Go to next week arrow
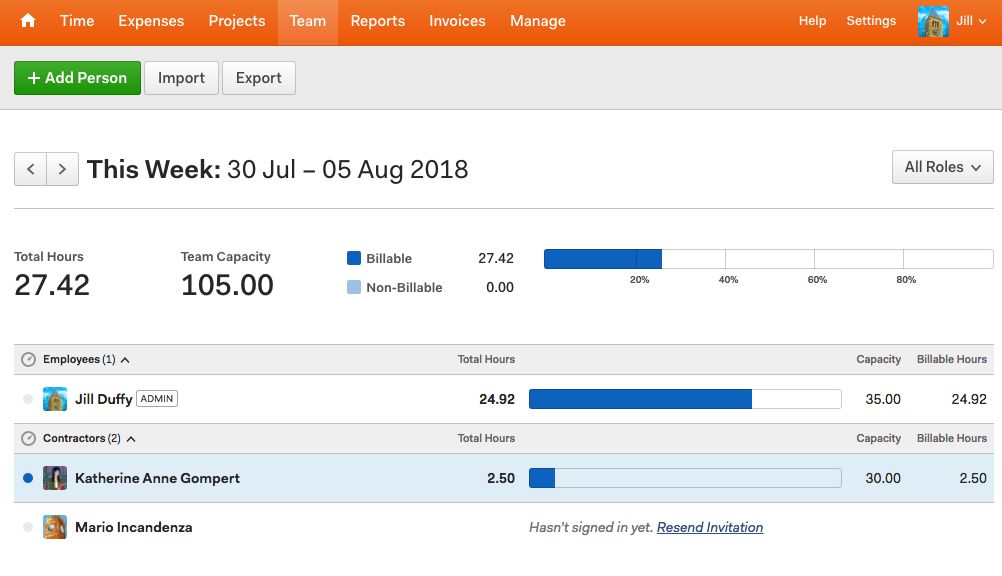The height and width of the screenshot is (576, 1002). click(x=62, y=169)
